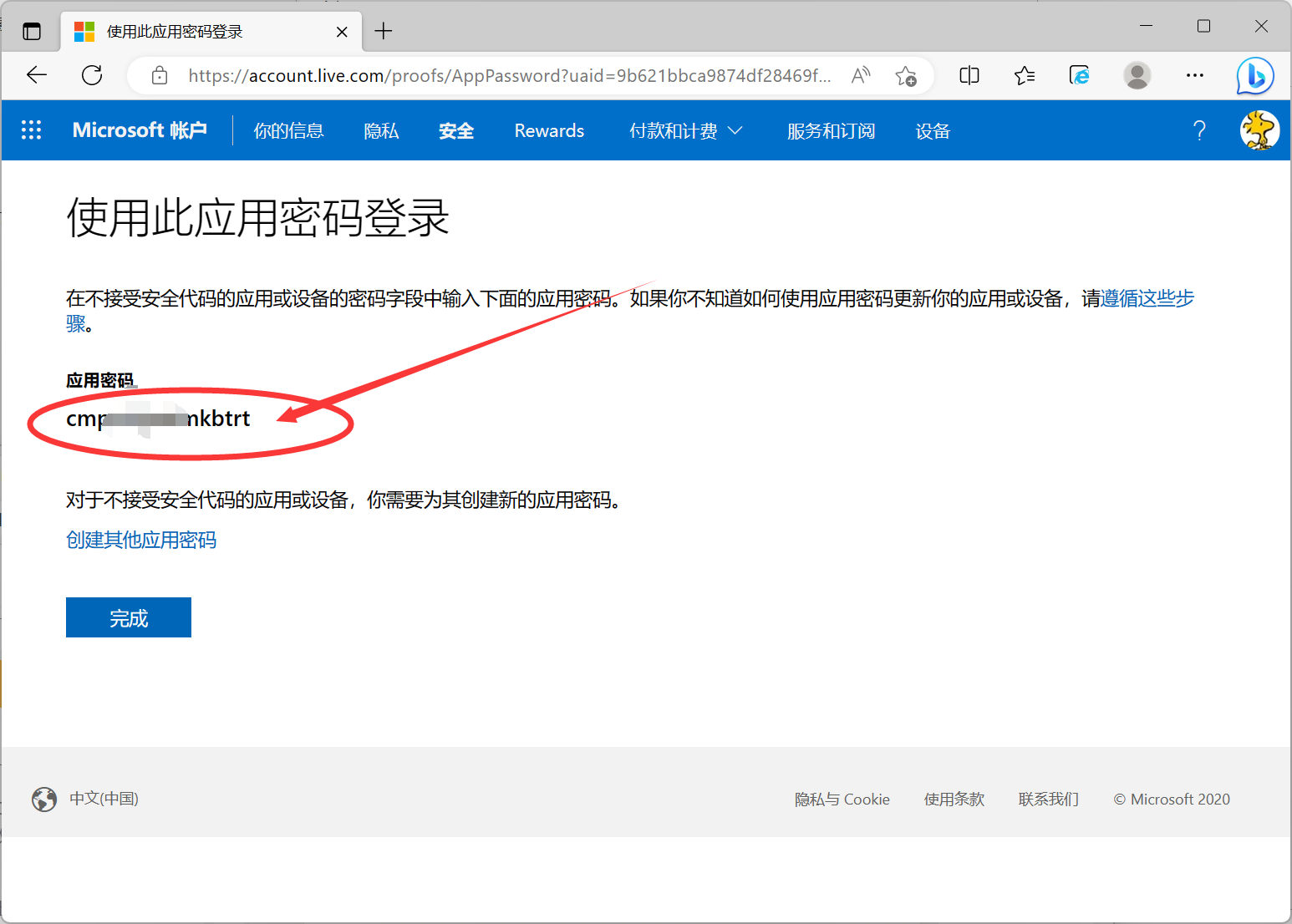Click the 使用此应用密码登录 page heading
Screen dimensions: 1292x924
tap(258, 219)
